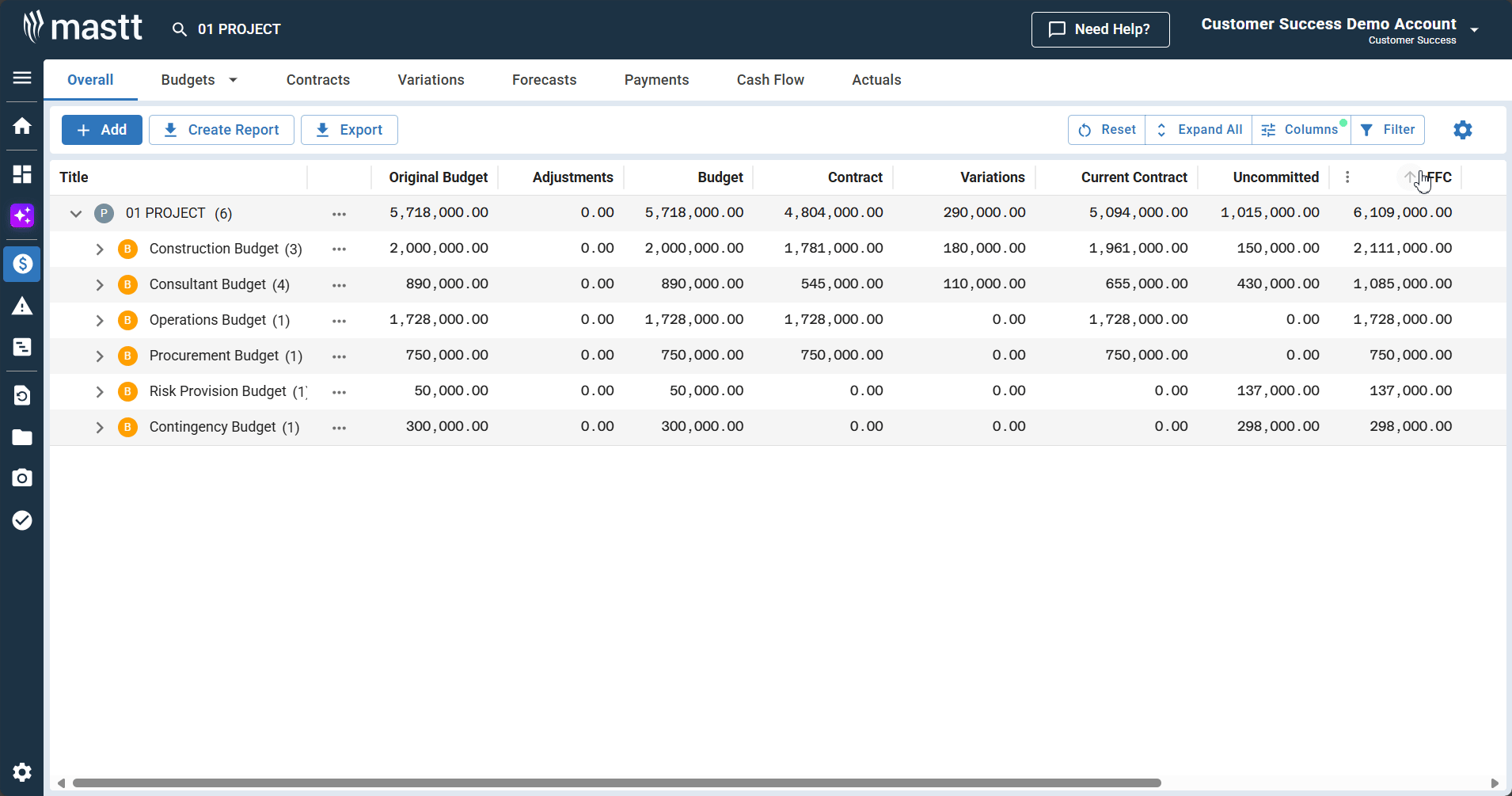
Task: Click the Create Report button
Action: point(222,130)
